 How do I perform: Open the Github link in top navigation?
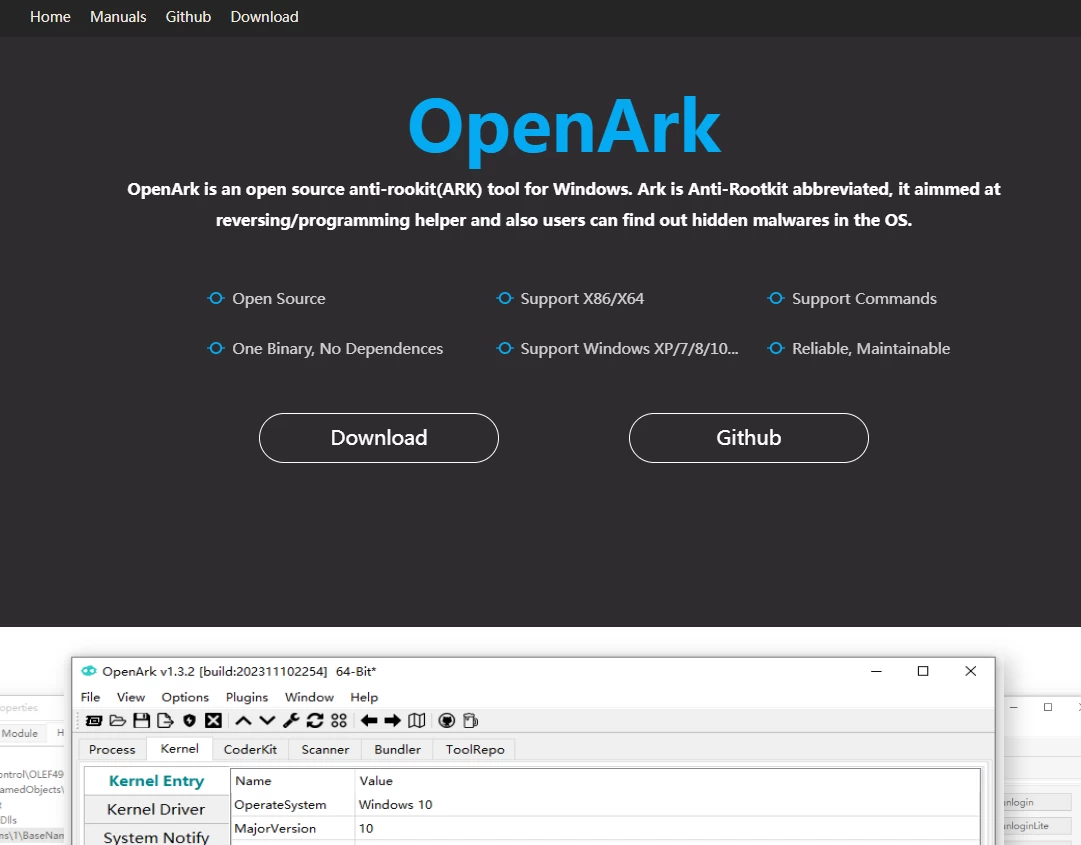[x=188, y=17]
